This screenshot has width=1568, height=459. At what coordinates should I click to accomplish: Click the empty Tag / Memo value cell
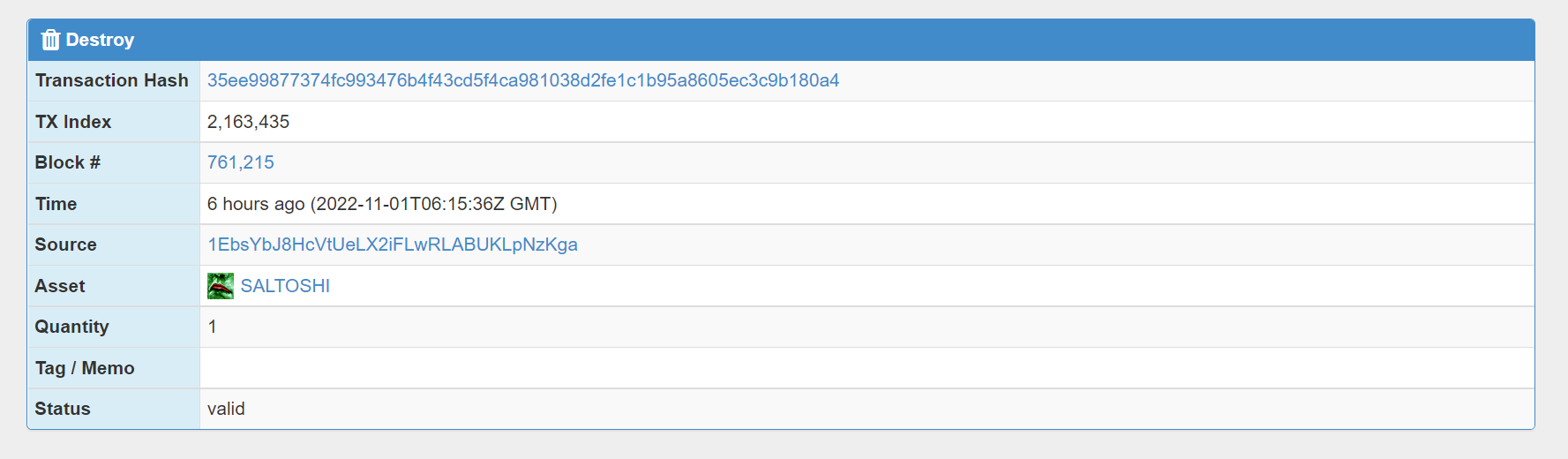click(x=867, y=368)
